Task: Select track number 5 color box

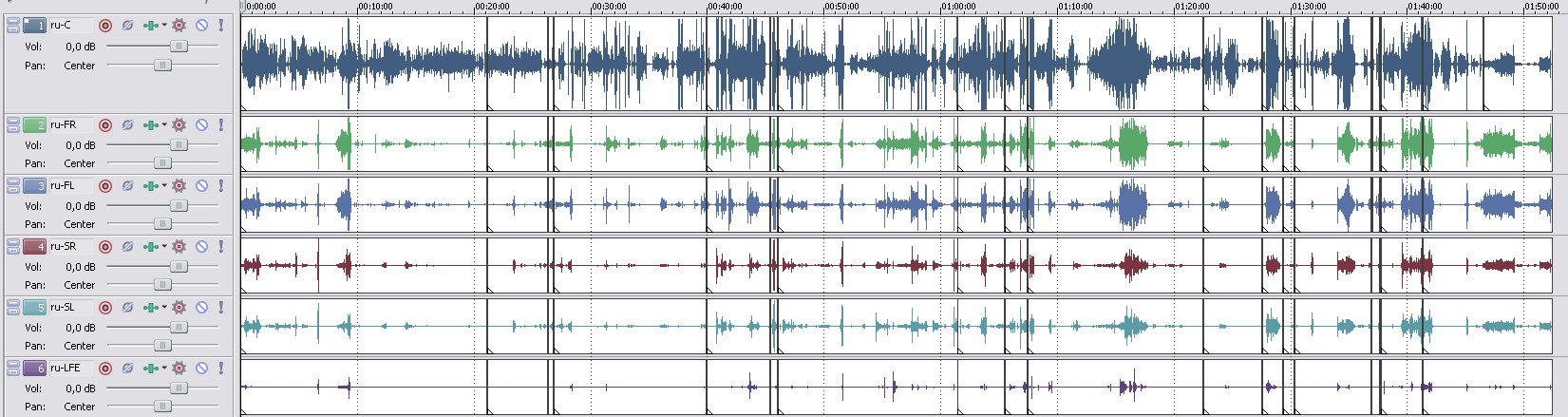Action: coord(34,307)
